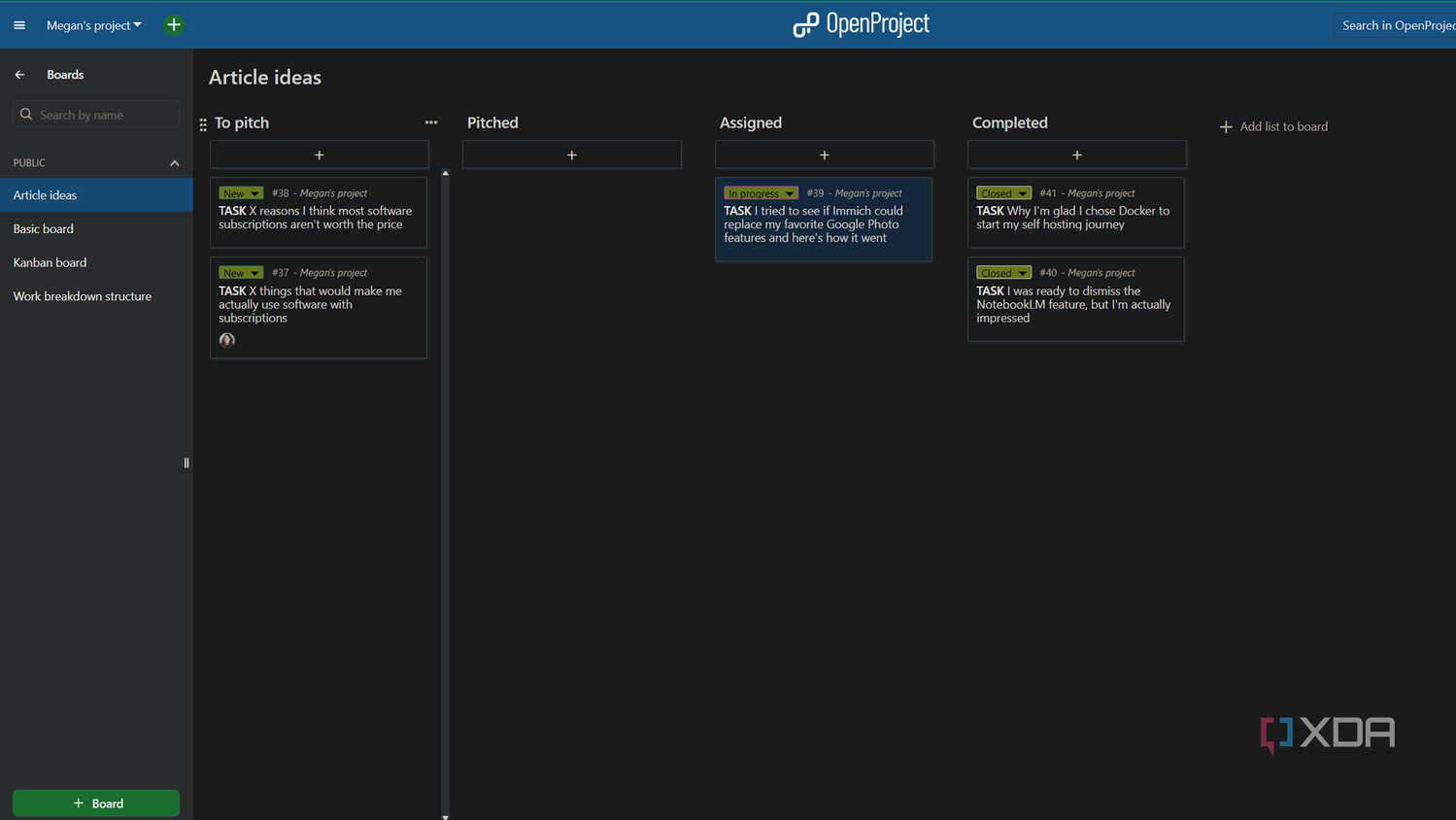Click the Pitched list title
Screen dimensions: 1456x820
(x=492, y=123)
